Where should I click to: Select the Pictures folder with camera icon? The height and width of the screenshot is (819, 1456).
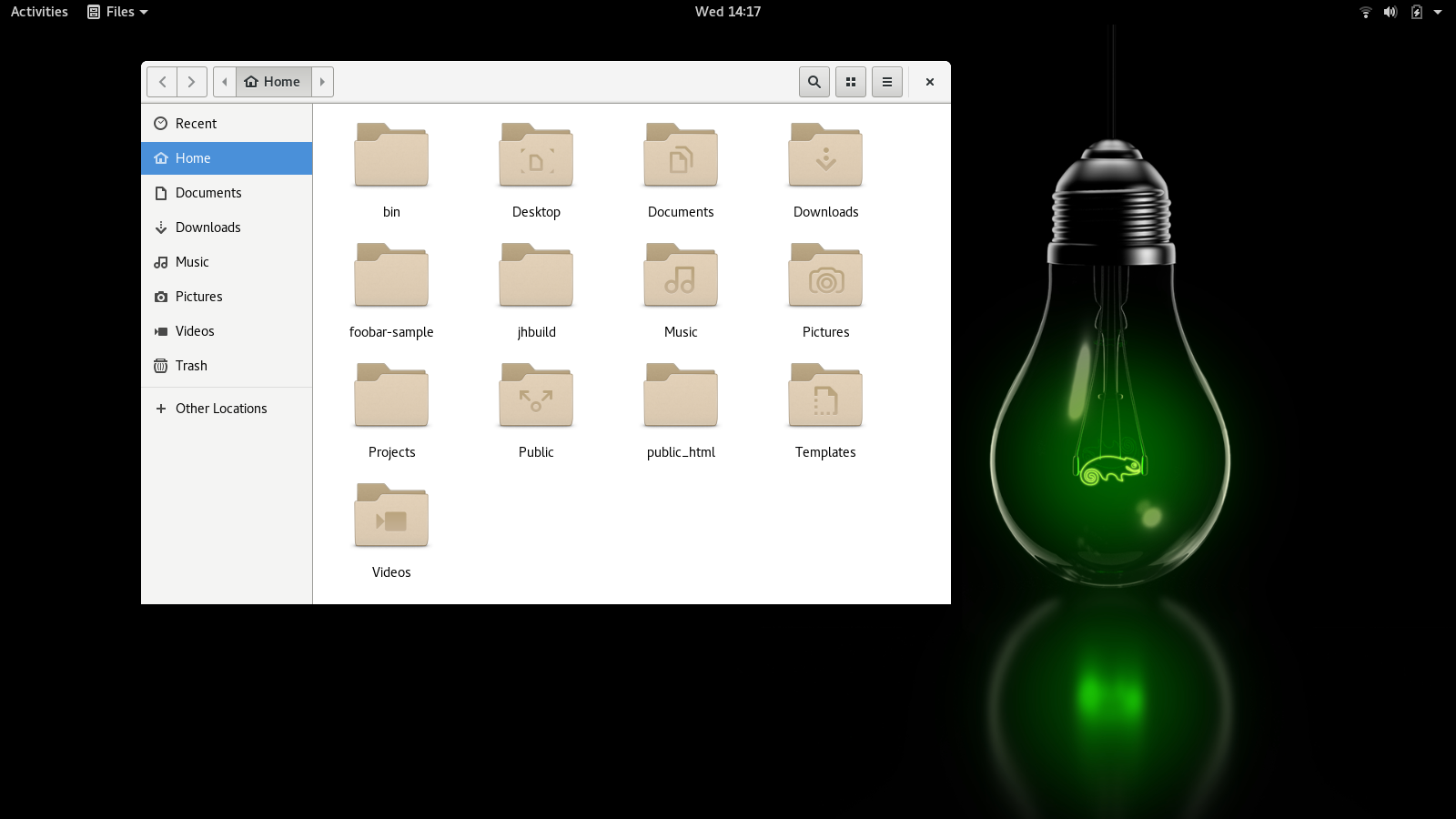(x=825, y=276)
